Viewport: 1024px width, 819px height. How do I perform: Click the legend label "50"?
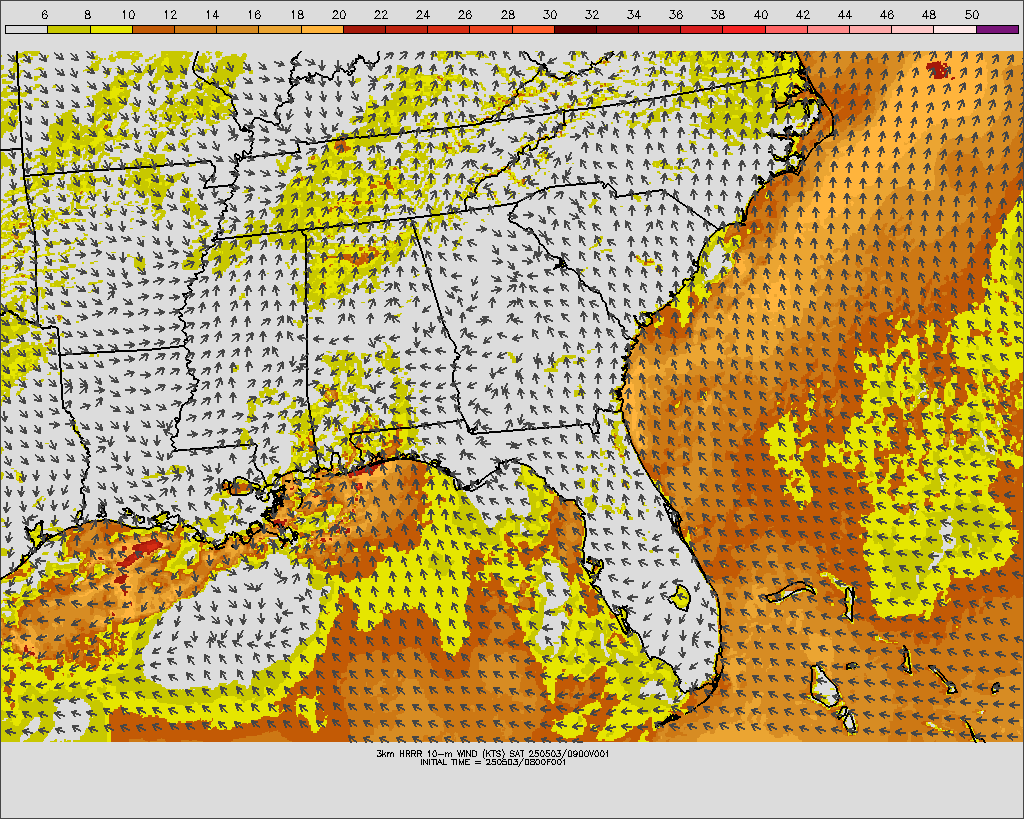(972, 14)
